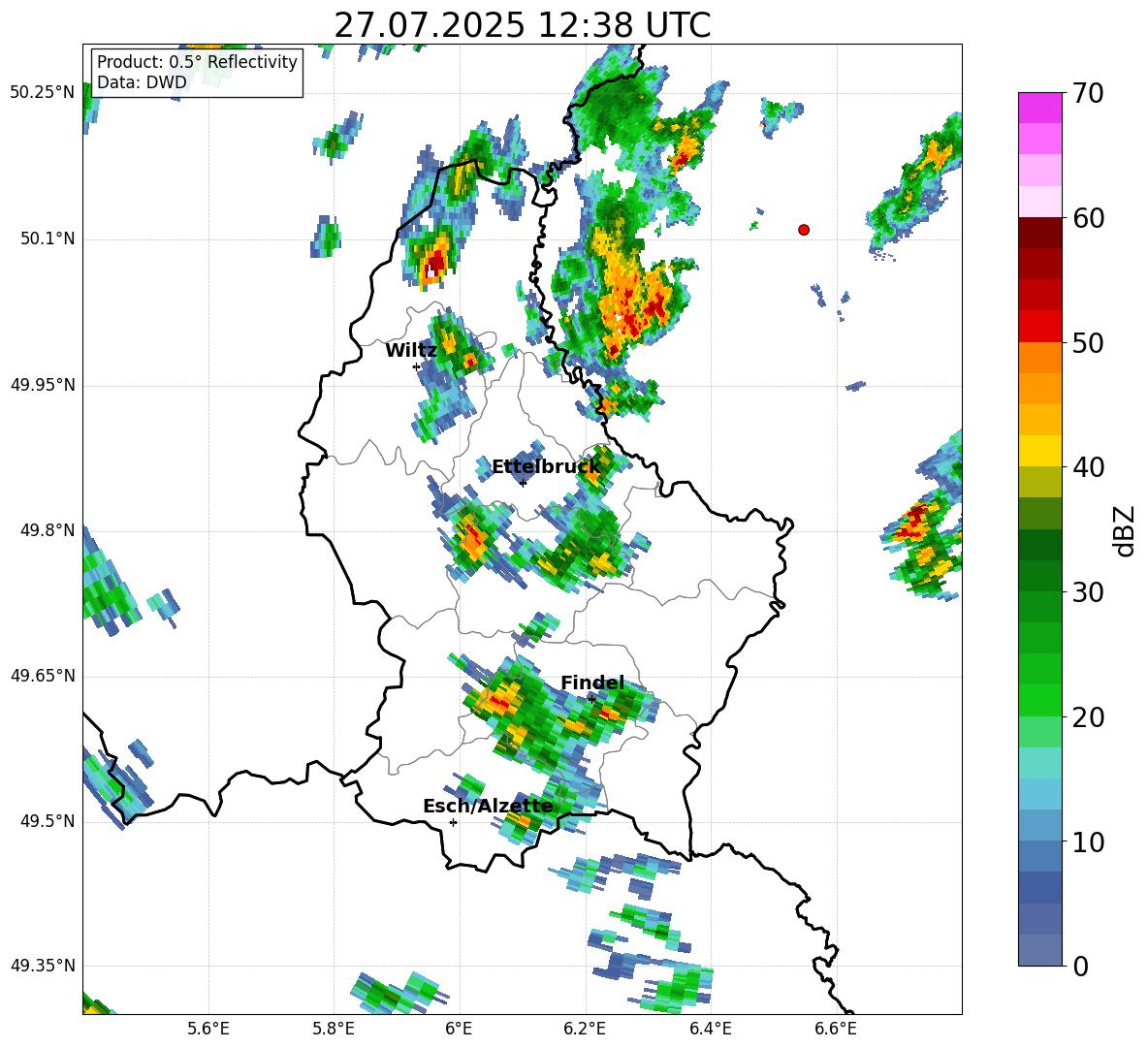Click the 50.25°N latitude label
Screen dimensions: 1148x1048
tap(43, 93)
